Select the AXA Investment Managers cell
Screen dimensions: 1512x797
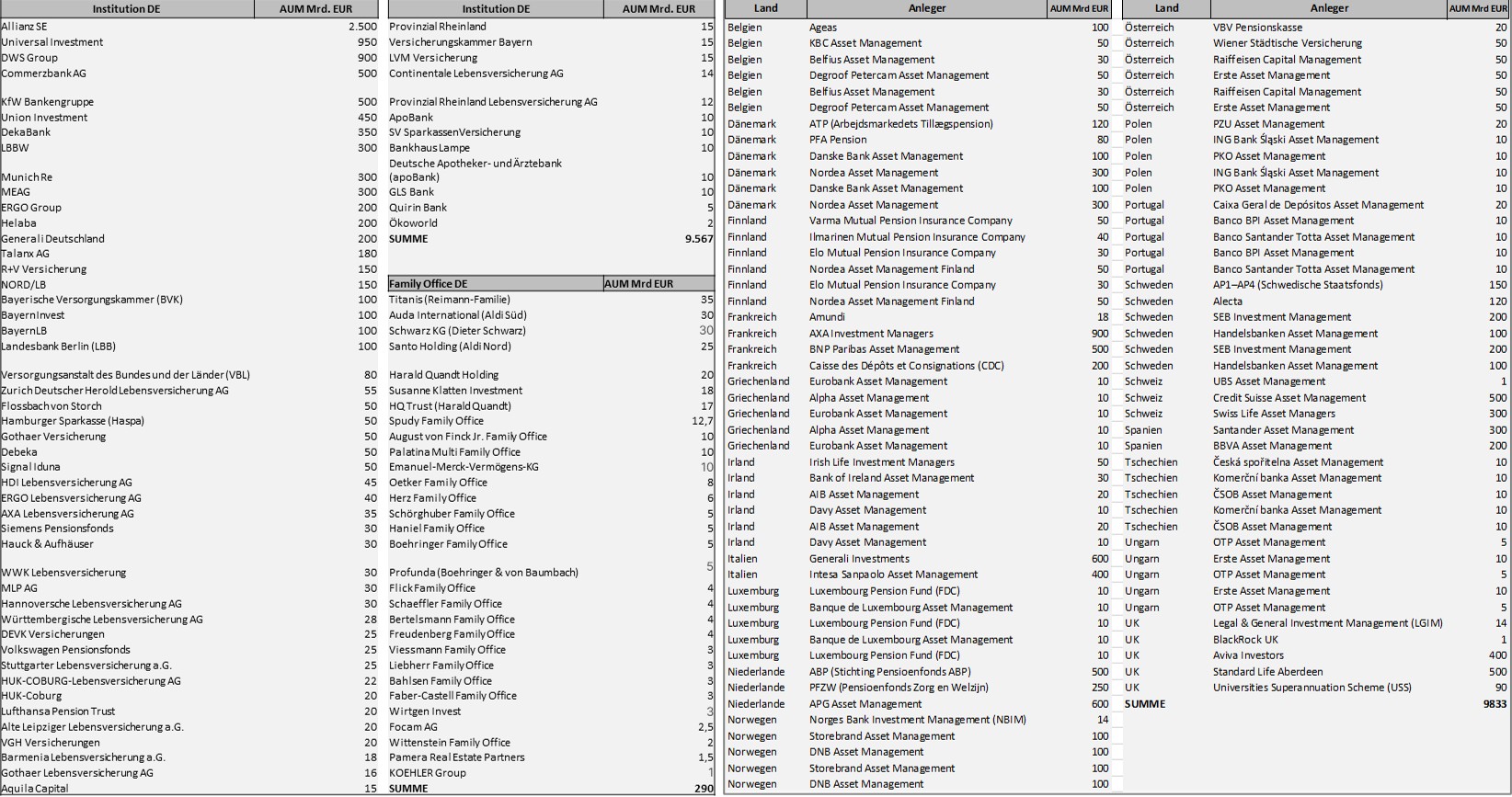pos(871,334)
